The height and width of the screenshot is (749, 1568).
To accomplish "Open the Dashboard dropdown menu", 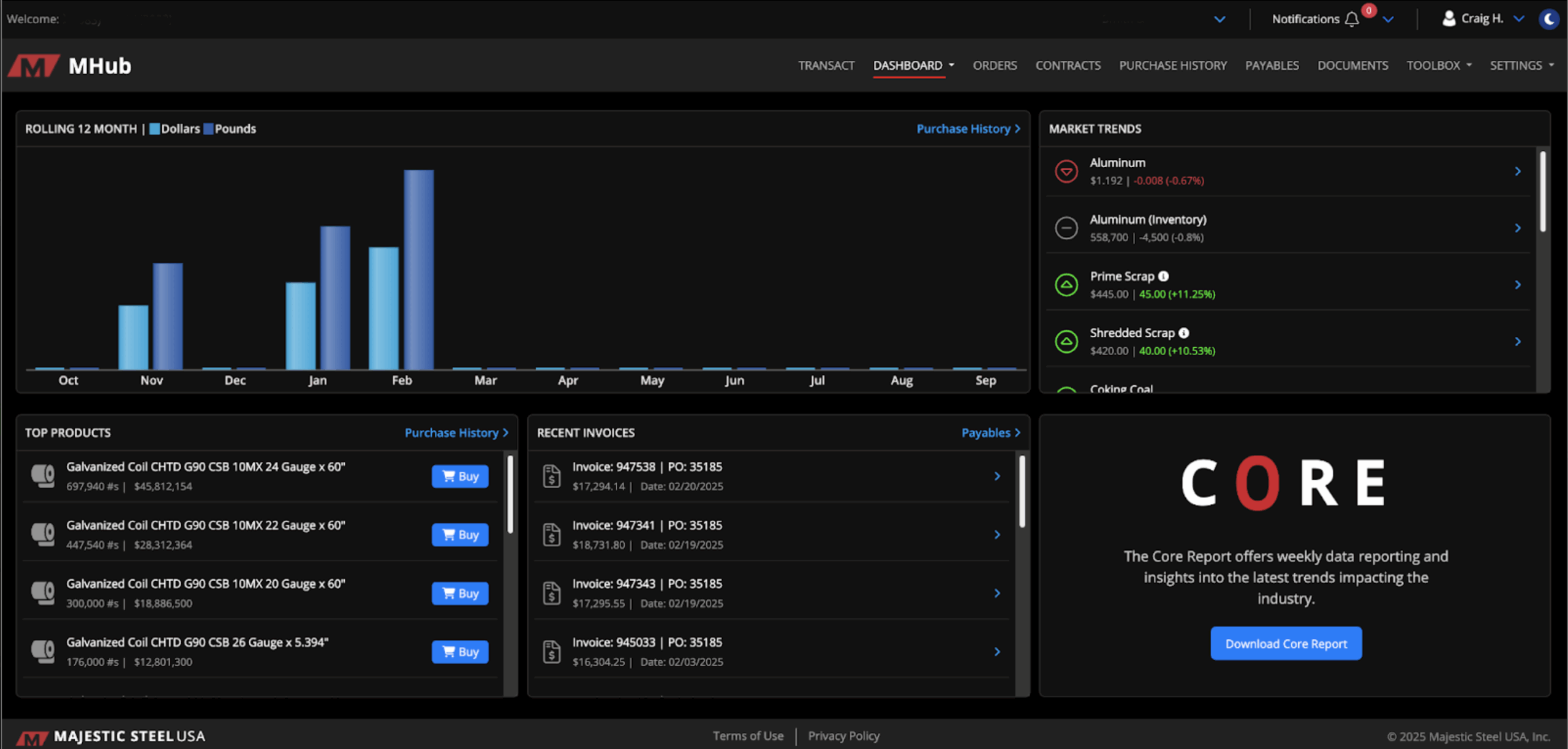I will pyautogui.click(x=913, y=66).
